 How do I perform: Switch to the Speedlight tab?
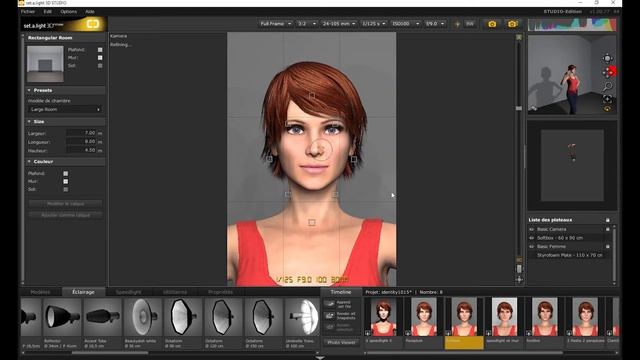(x=129, y=292)
